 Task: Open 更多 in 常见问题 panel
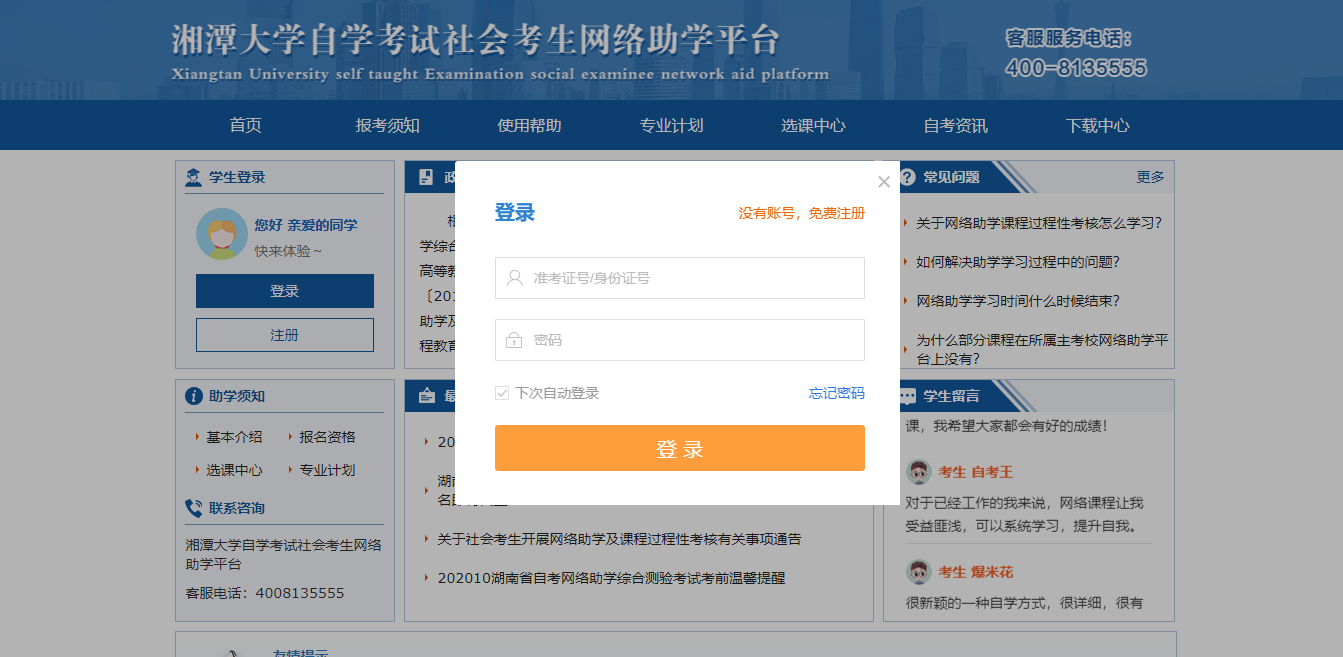[x=1150, y=177]
